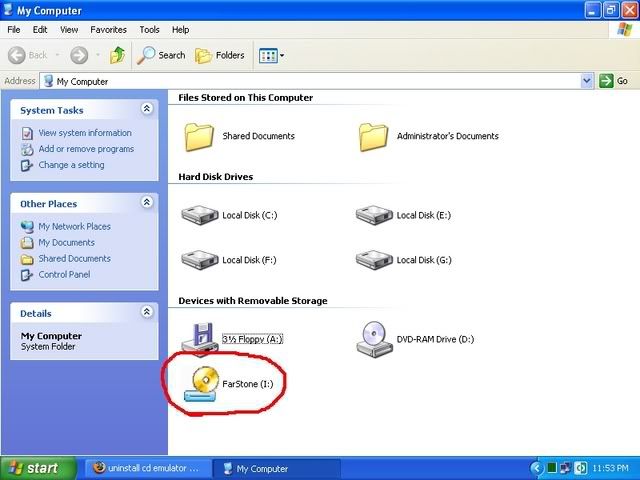Click the DVD-RAM Drive (D:) label text
The image size is (640, 480).
pos(436,339)
